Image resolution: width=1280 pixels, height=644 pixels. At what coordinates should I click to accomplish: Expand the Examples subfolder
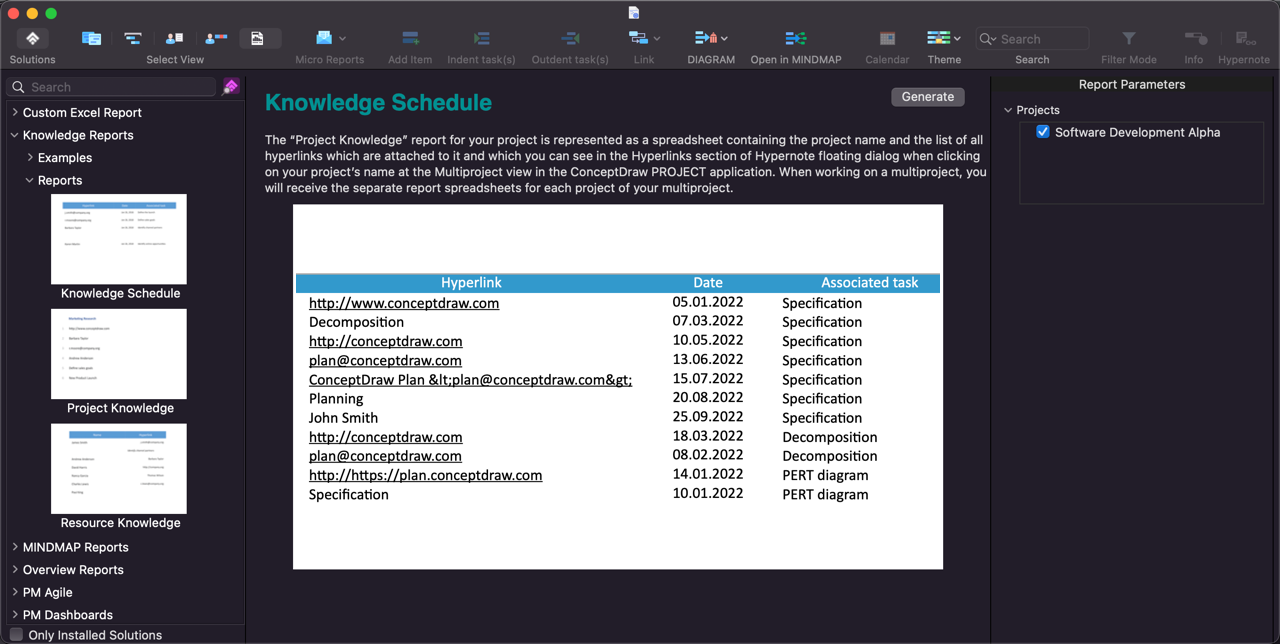30,157
